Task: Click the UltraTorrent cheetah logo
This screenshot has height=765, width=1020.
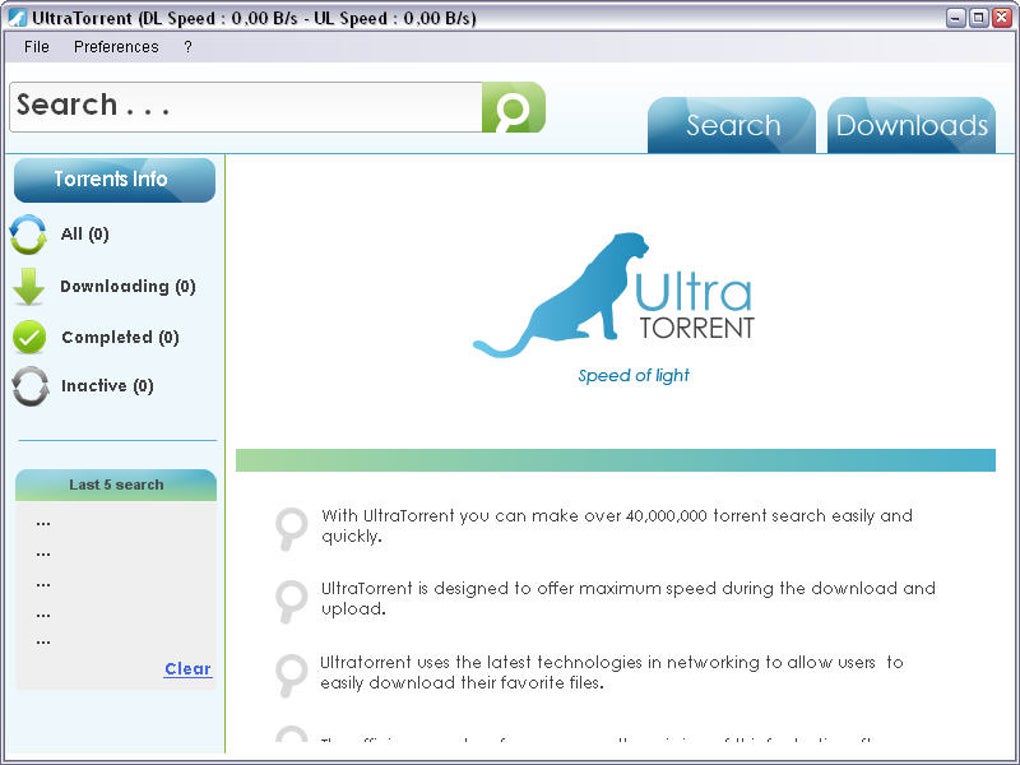Action: [x=614, y=296]
